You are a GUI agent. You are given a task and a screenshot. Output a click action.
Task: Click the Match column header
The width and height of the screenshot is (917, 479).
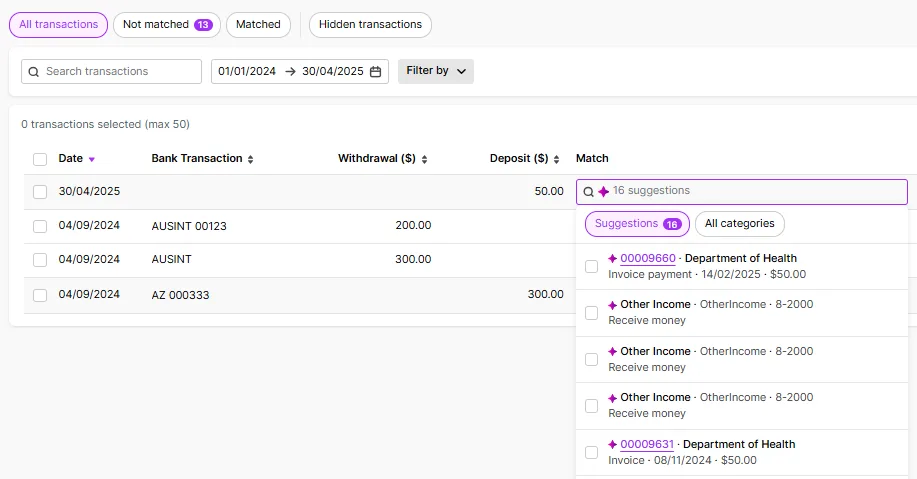592,158
